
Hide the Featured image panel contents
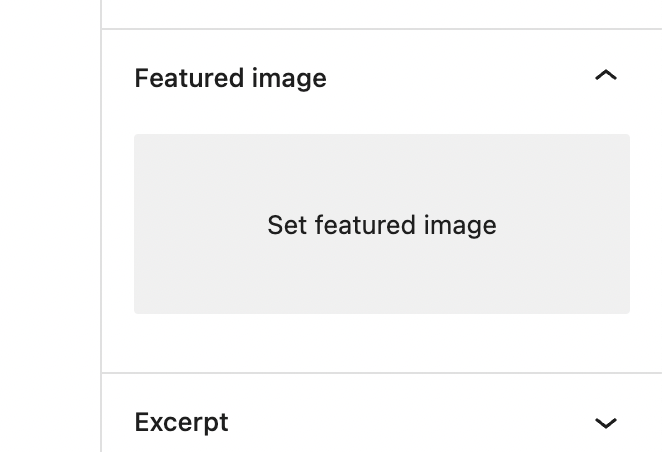[605, 76]
